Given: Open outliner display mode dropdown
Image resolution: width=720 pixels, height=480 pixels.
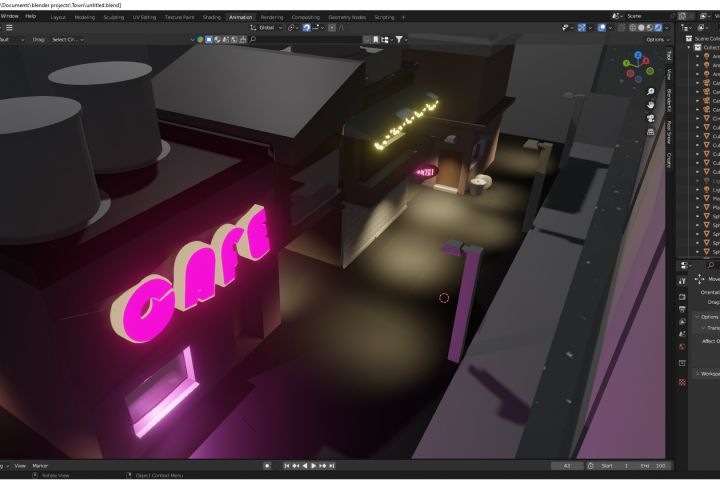Looking at the screenshot, I should pyautogui.click(x=685, y=28).
